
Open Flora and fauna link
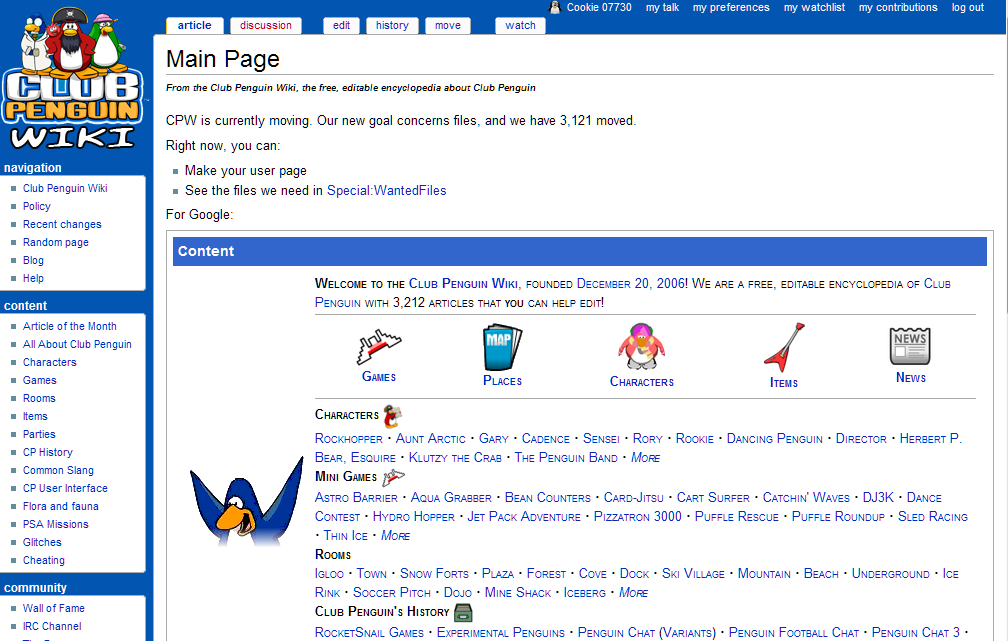61,507
